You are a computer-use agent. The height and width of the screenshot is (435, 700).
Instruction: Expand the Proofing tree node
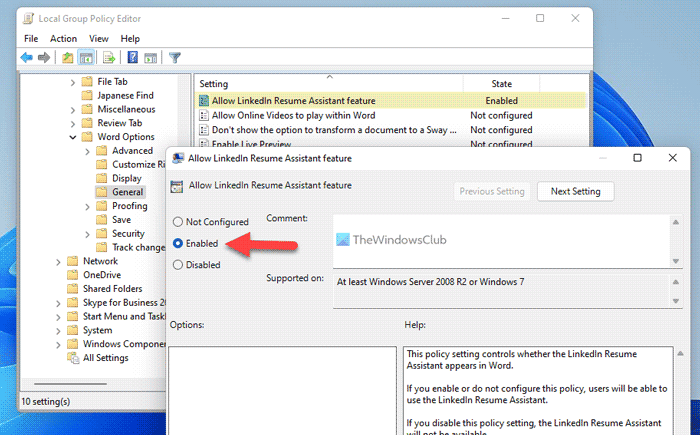[88, 207]
